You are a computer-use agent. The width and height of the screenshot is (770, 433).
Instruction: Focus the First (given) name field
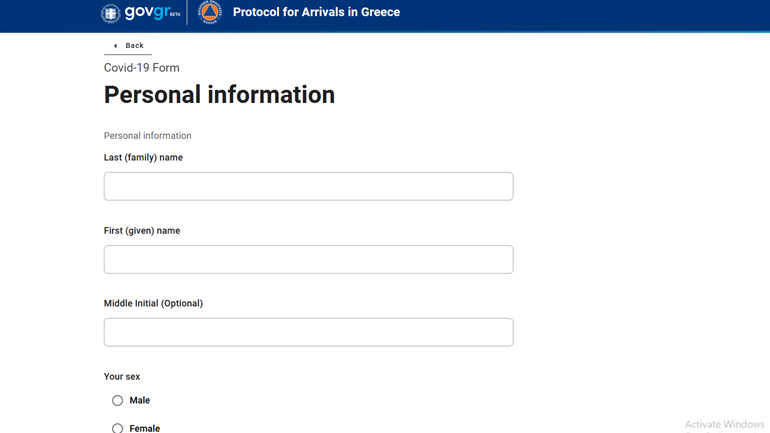308,259
